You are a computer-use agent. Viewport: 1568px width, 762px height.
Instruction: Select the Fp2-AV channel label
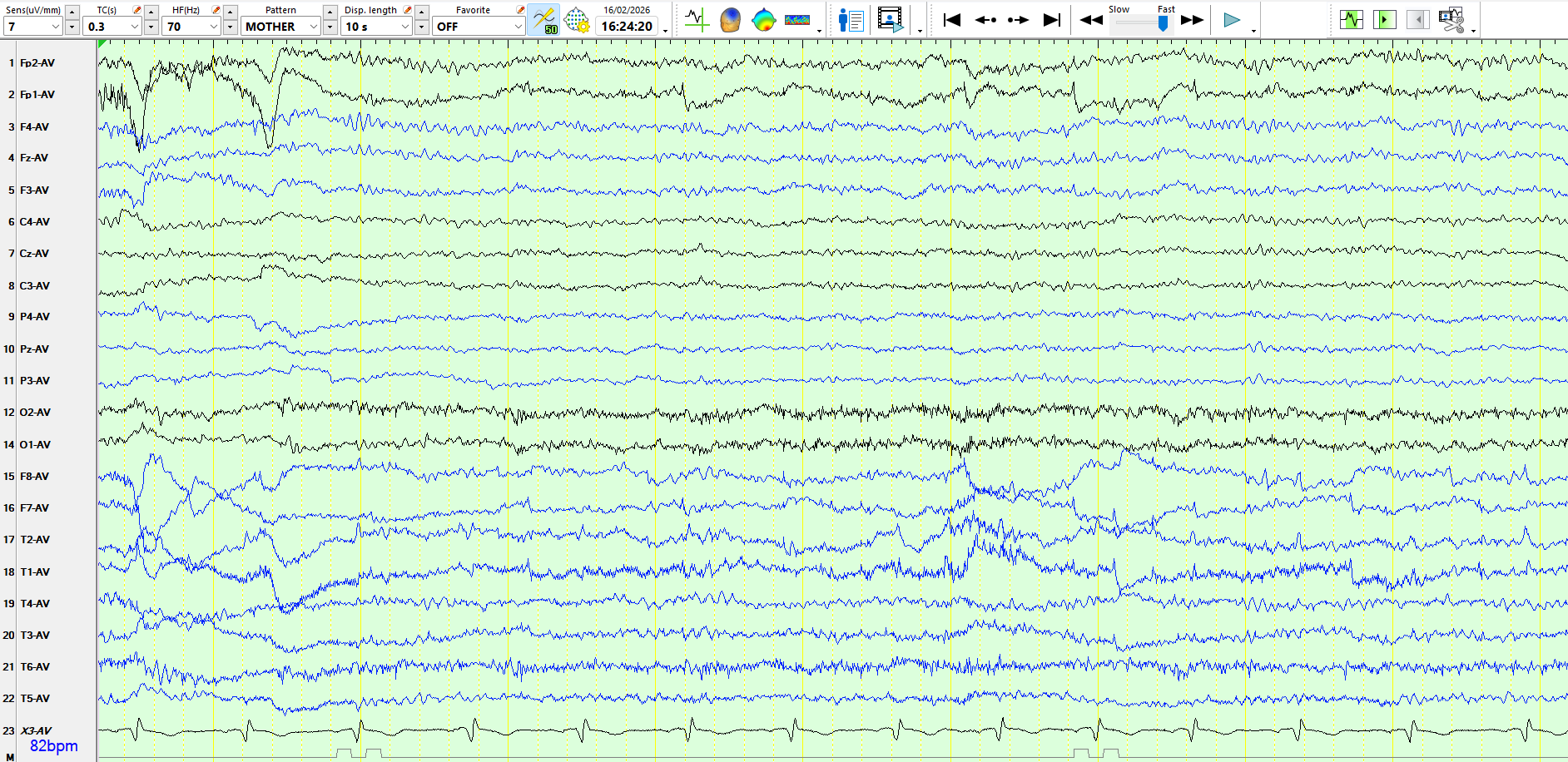coord(37,63)
